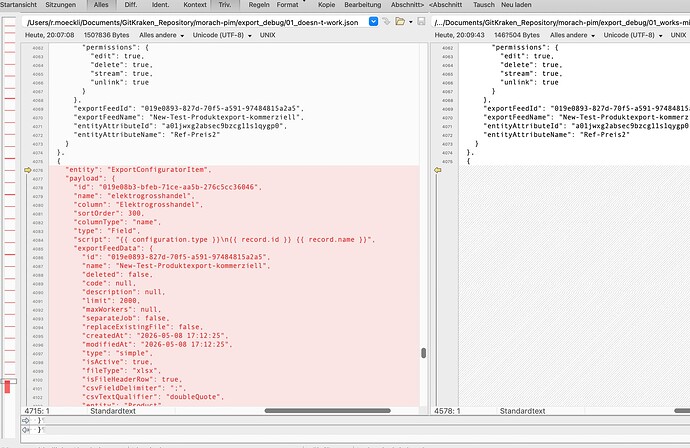This screenshot has width=690, height=448.
Task: Swap sides with the Tausch button
Action: coord(484,5)
